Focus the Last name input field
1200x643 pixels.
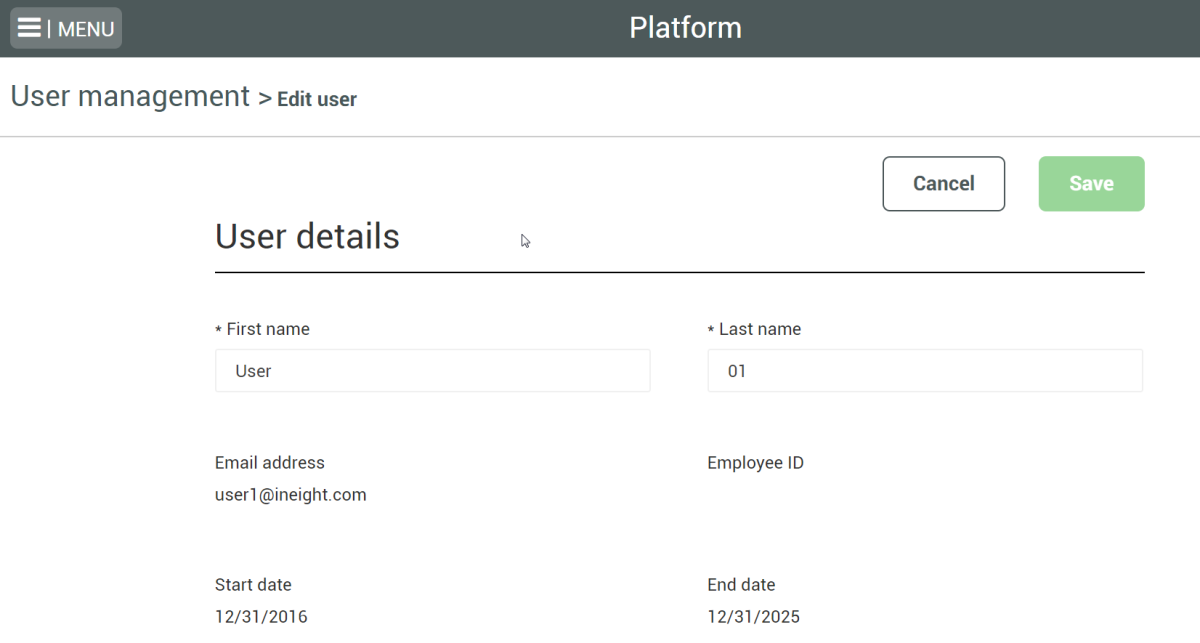pyautogui.click(x=924, y=371)
